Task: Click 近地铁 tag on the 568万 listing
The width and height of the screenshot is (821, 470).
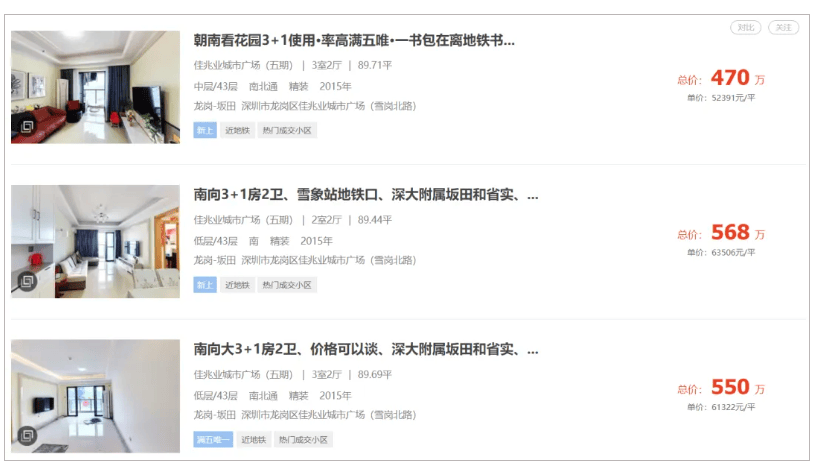Action: point(237,285)
